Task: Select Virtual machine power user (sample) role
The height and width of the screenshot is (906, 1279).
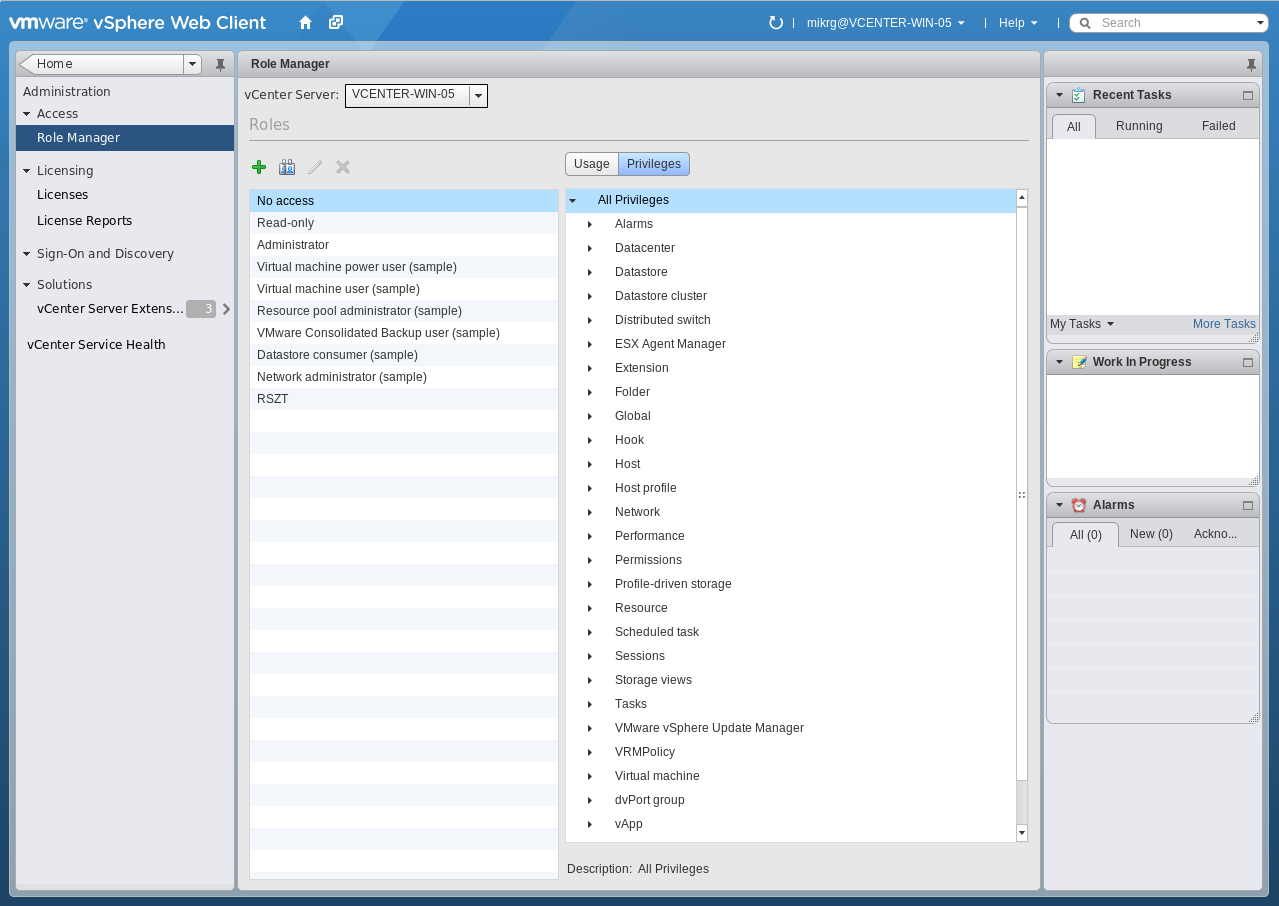Action: (x=404, y=267)
